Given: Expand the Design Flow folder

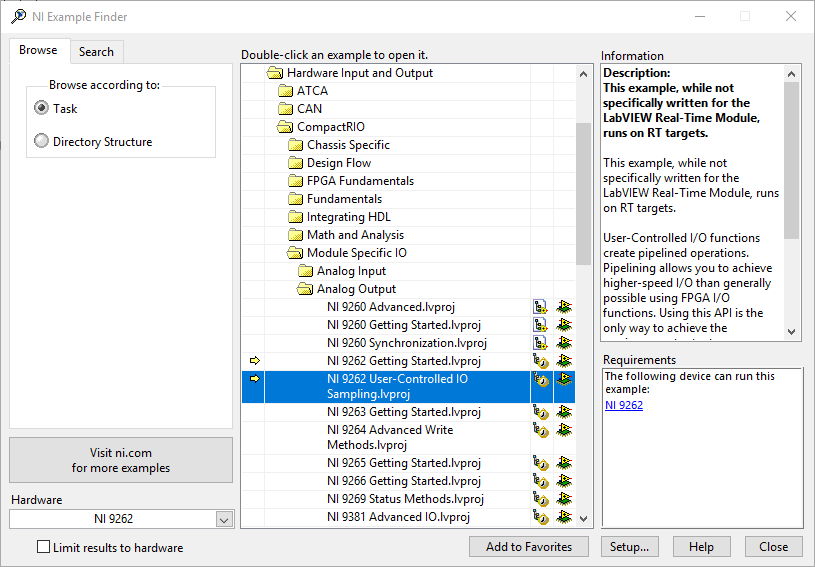Looking at the screenshot, I should point(295,163).
